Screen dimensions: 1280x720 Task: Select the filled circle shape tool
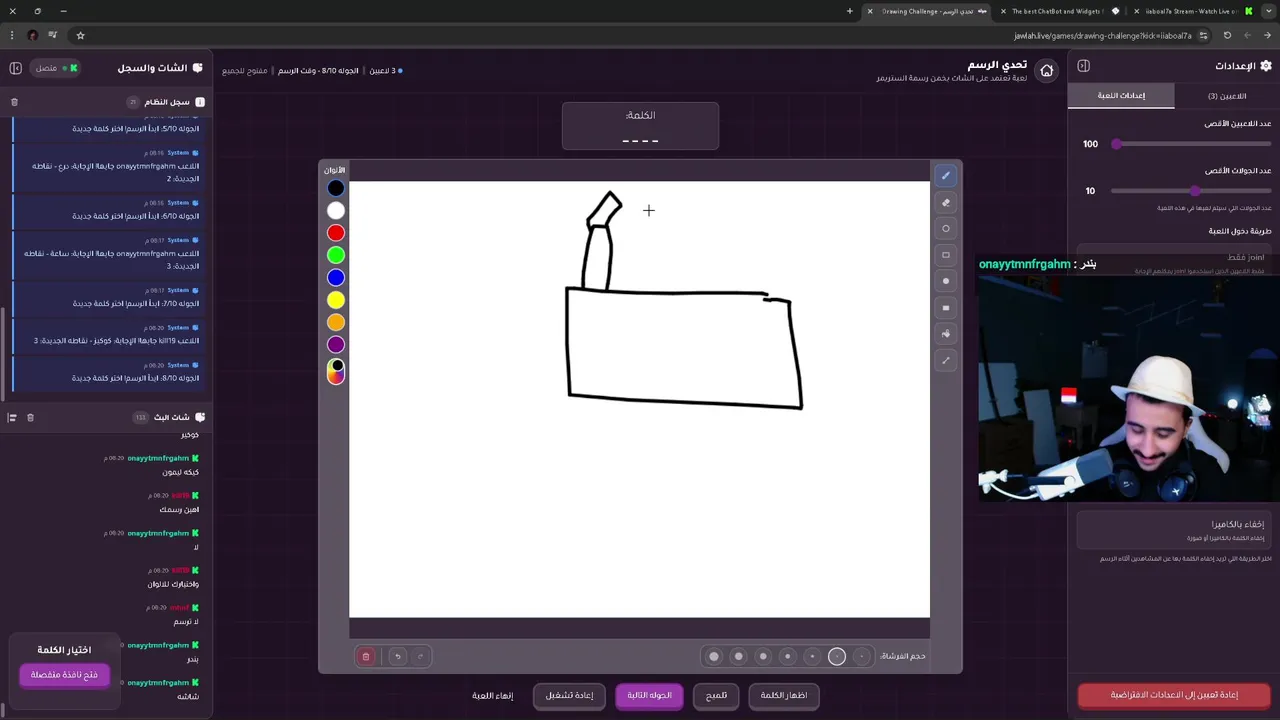(946, 281)
